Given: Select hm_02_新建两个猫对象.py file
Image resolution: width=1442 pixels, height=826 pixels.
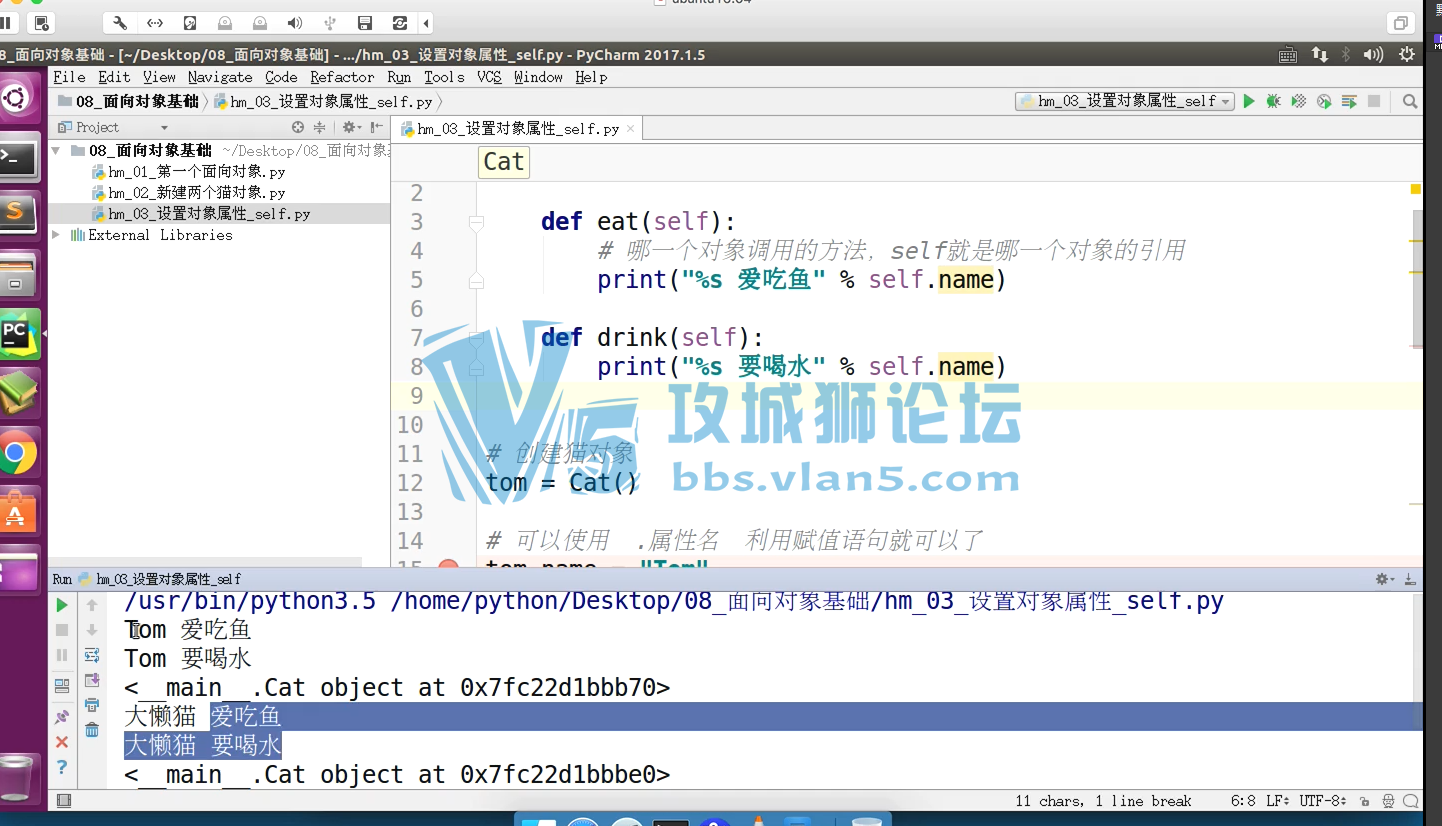Looking at the screenshot, I should (x=196, y=193).
